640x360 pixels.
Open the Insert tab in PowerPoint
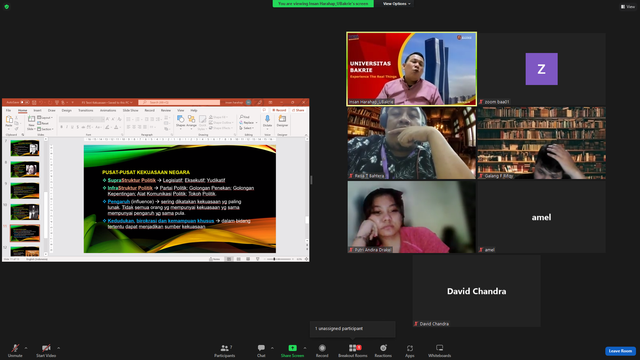click(37, 111)
